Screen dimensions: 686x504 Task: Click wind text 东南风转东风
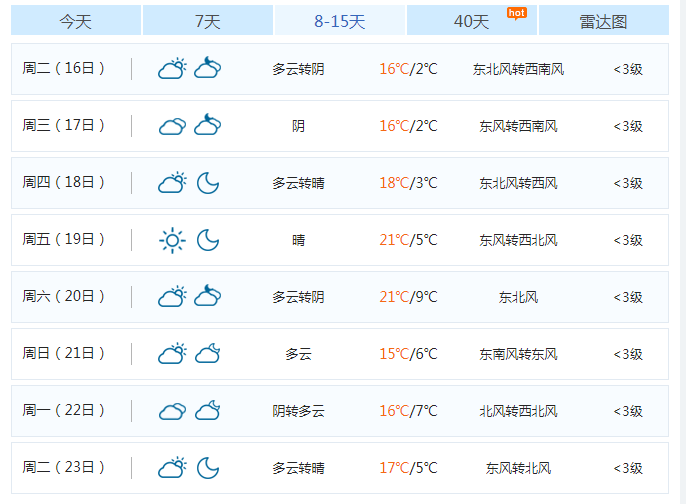pos(518,354)
